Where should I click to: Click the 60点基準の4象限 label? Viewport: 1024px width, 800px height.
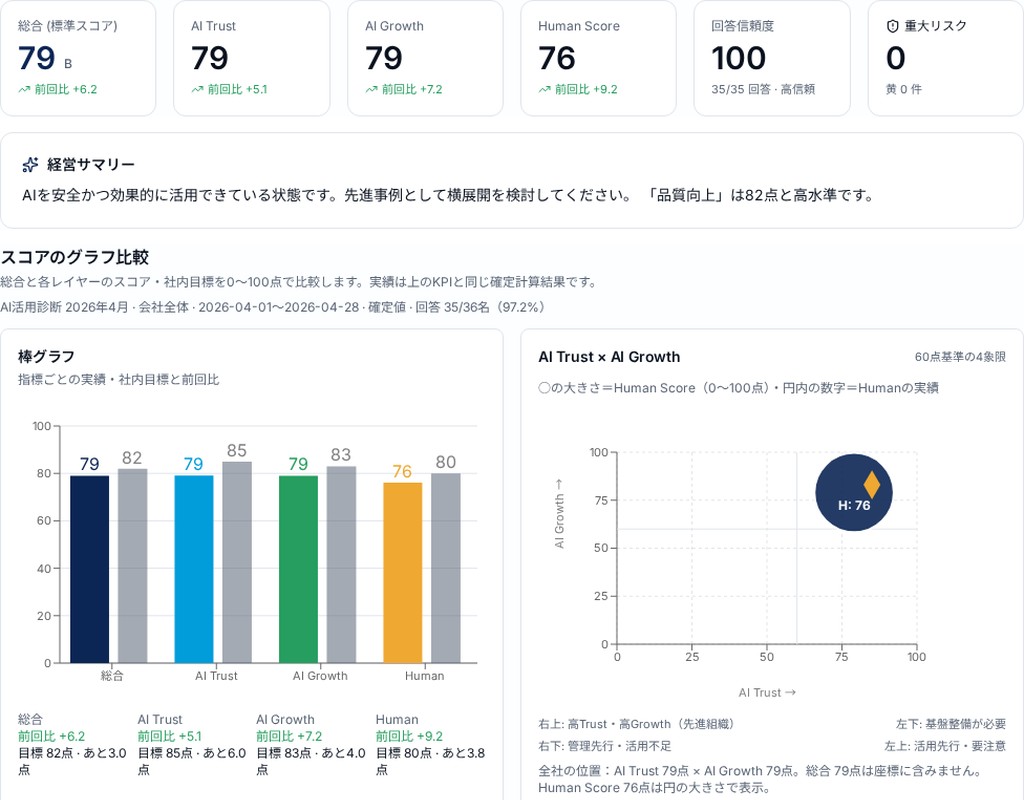tap(960, 357)
